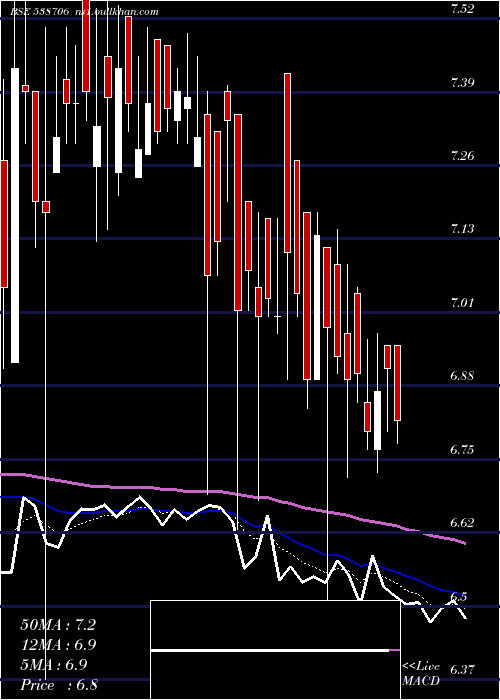Click the 7.39 price axis label
Viewport: 500px width, 700px height.
click(462, 83)
